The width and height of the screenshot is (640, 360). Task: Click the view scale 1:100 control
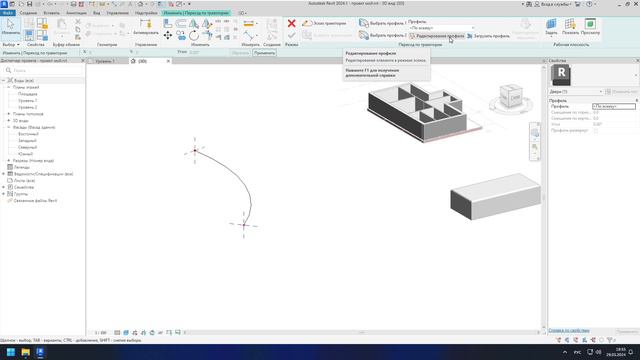tap(100, 333)
